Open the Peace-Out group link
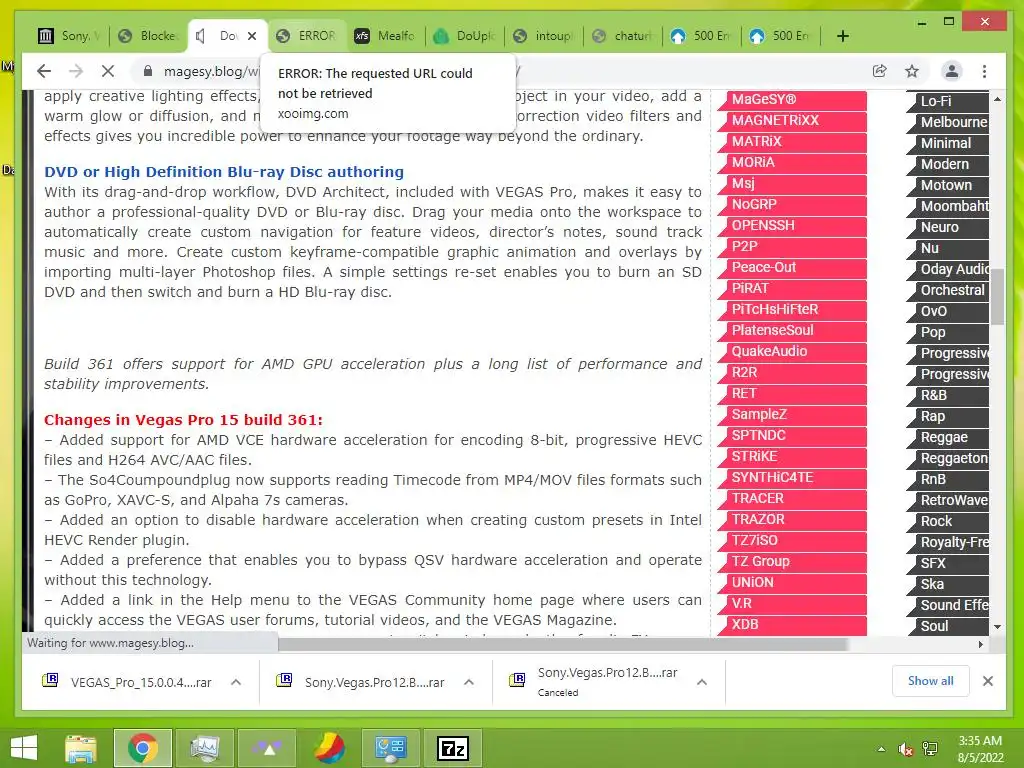The image size is (1024, 768). point(793,267)
